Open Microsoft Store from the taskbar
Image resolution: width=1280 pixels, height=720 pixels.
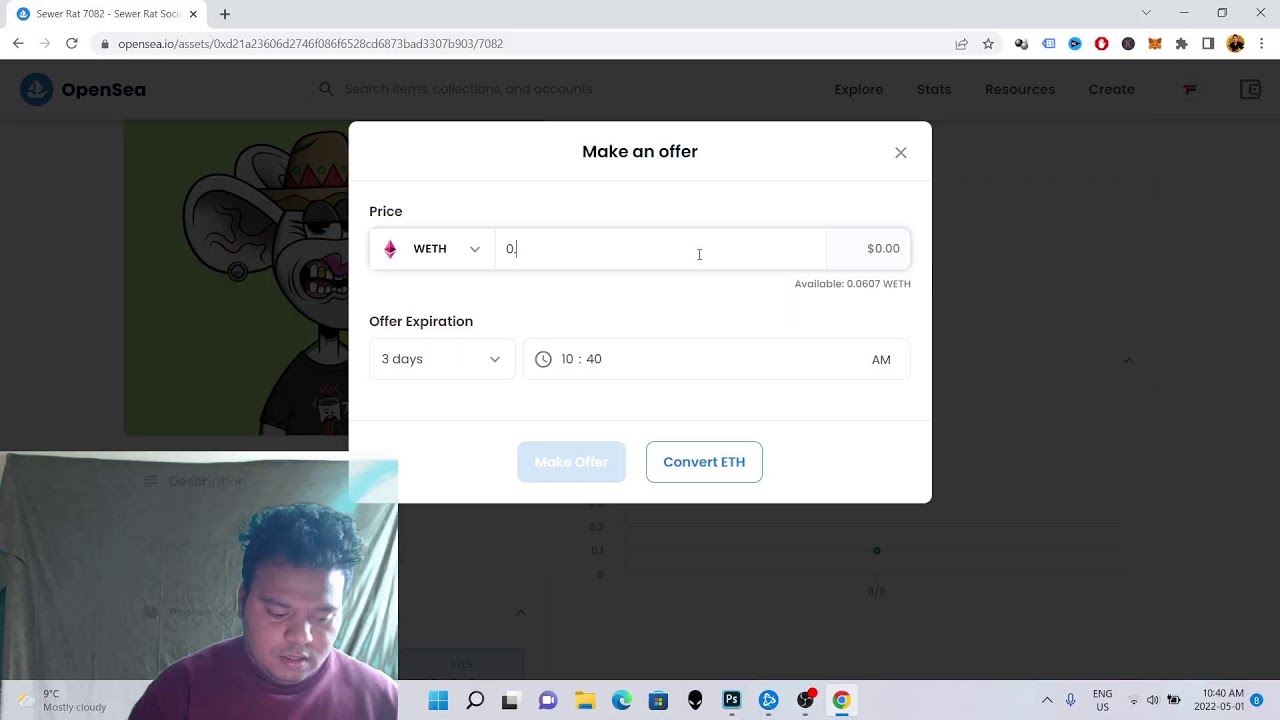tap(658, 700)
